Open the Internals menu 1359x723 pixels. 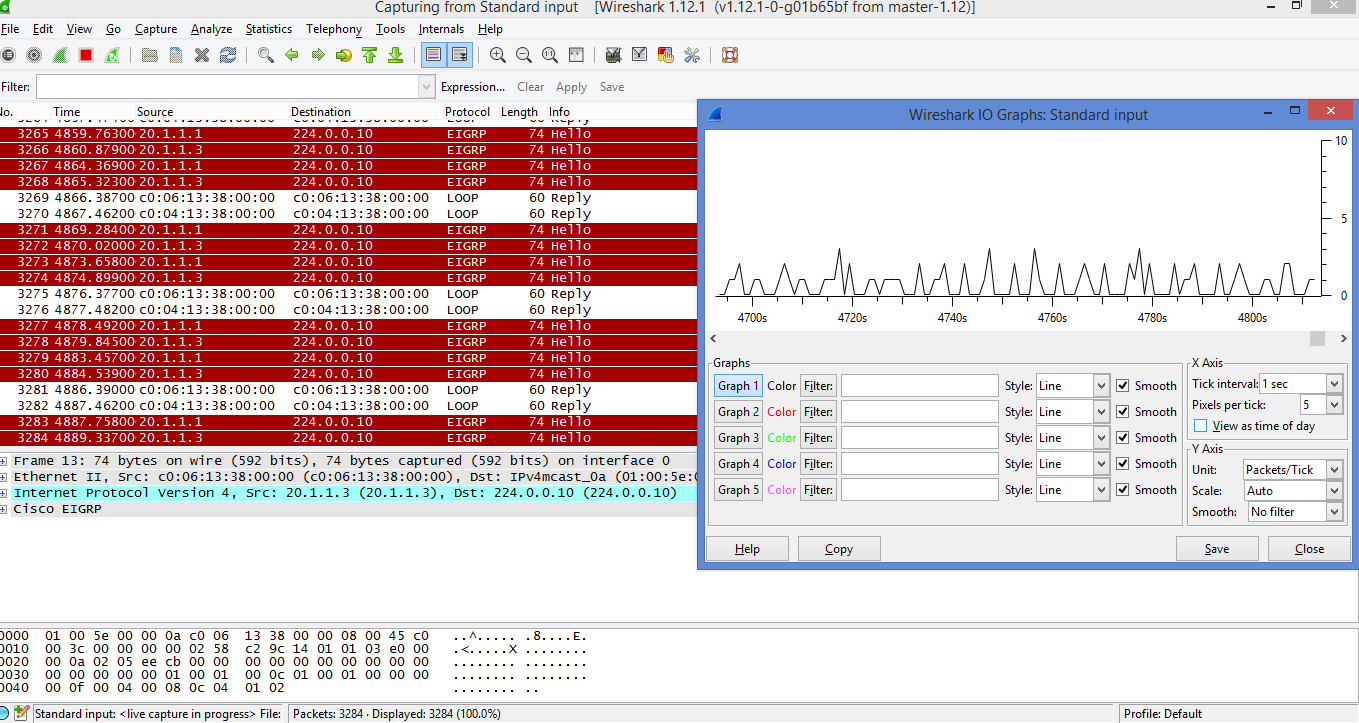(x=441, y=29)
